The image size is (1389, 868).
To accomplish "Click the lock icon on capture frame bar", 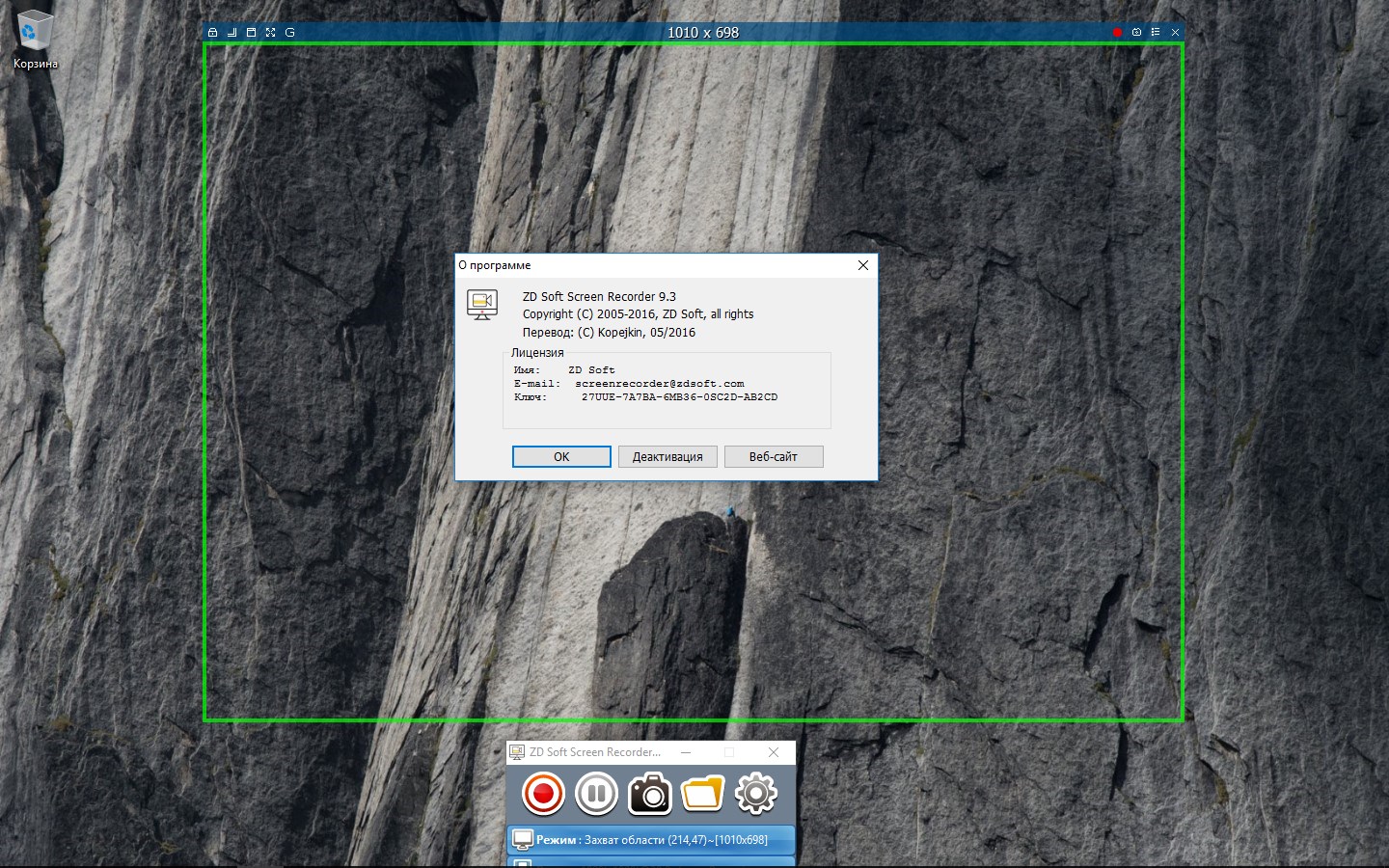I will pos(213,33).
